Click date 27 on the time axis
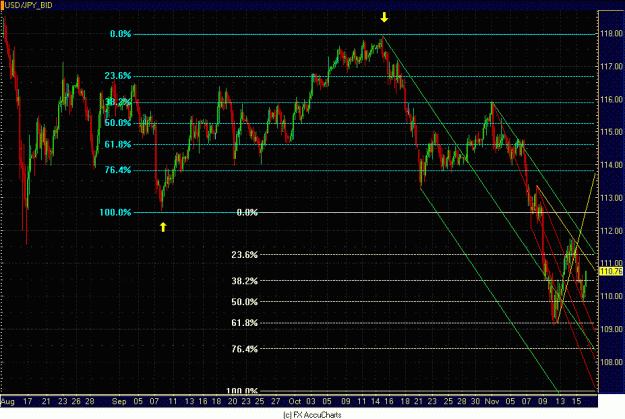 [276, 401]
